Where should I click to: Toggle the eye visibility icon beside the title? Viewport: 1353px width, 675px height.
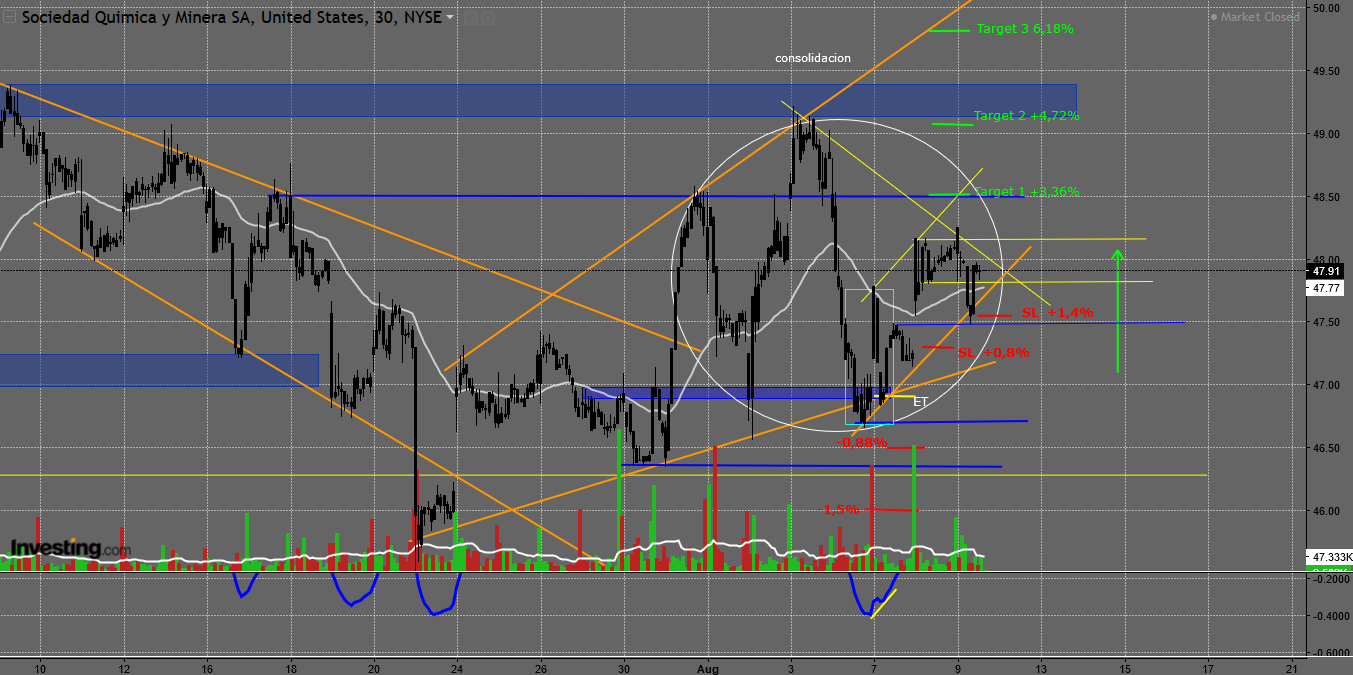click(x=472, y=18)
